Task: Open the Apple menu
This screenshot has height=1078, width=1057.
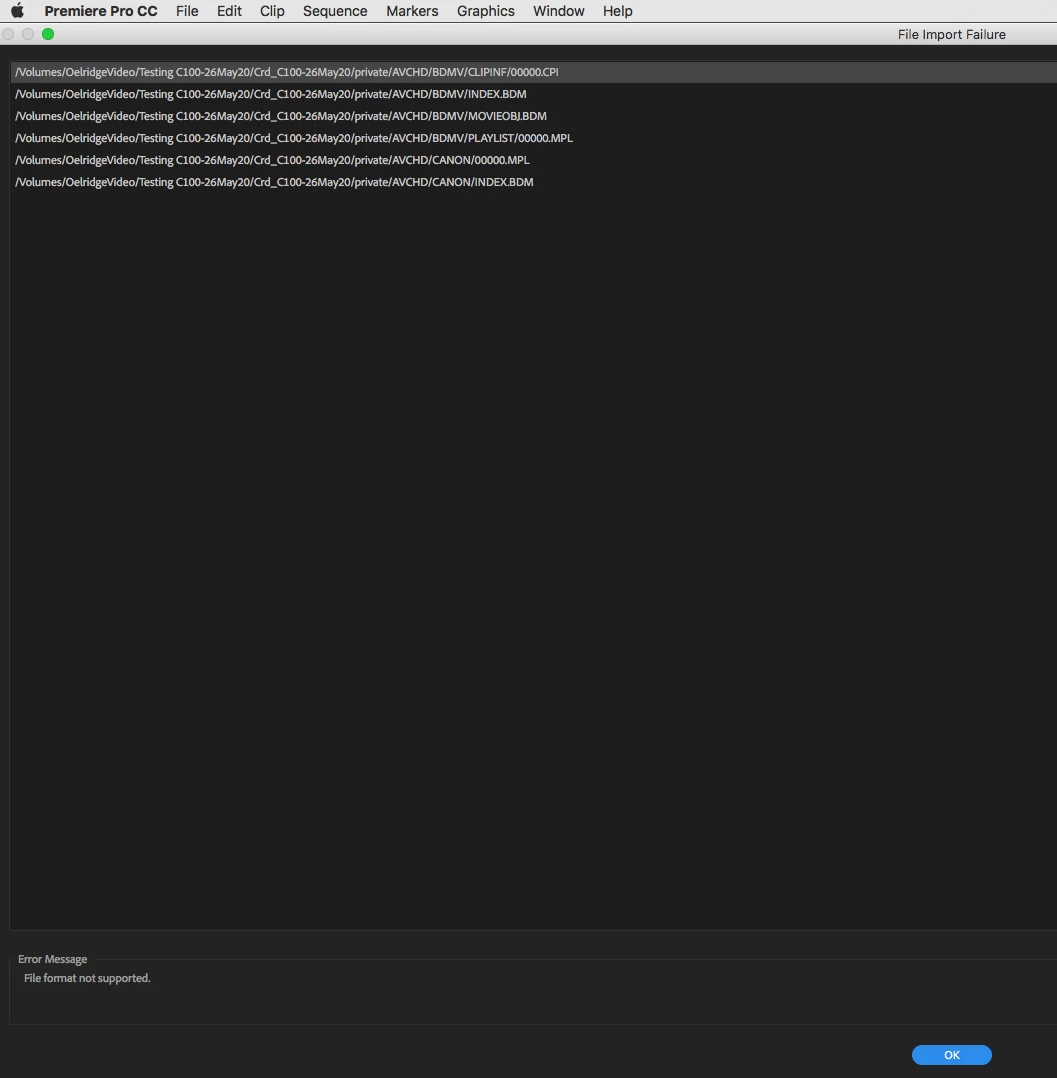Action: pyautogui.click(x=17, y=11)
